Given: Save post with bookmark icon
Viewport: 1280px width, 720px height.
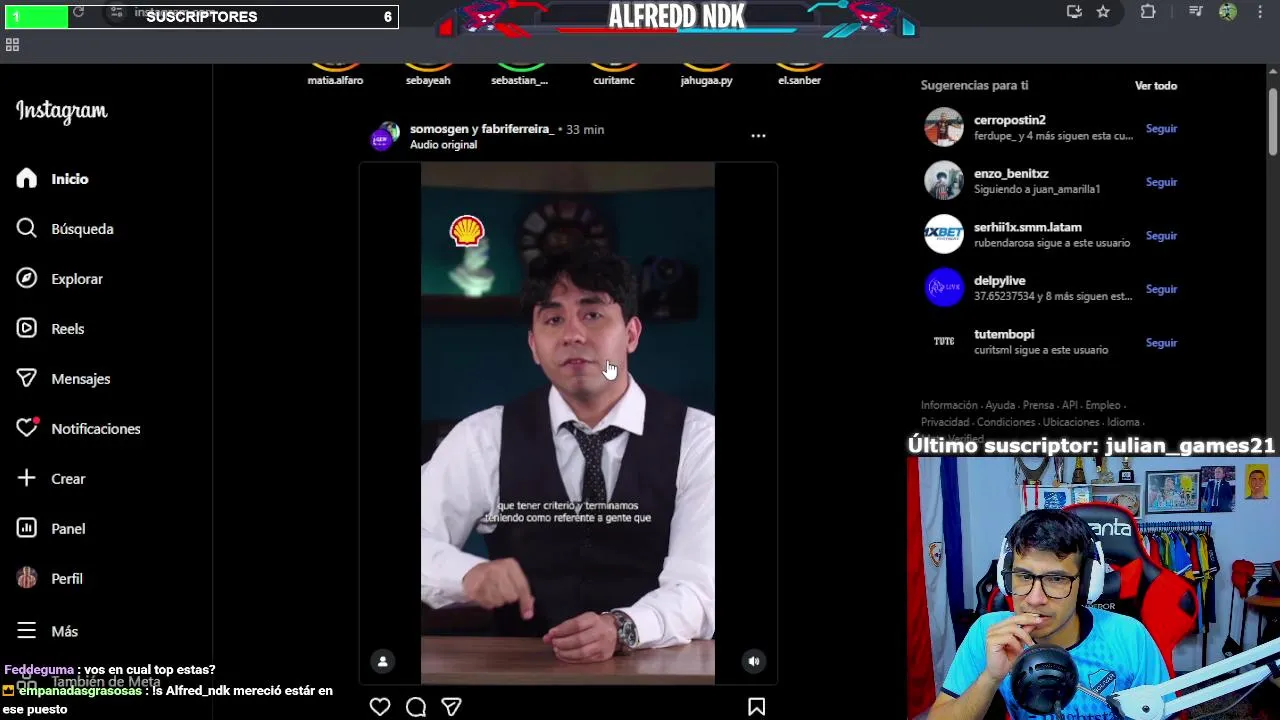Looking at the screenshot, I should 757,707.
